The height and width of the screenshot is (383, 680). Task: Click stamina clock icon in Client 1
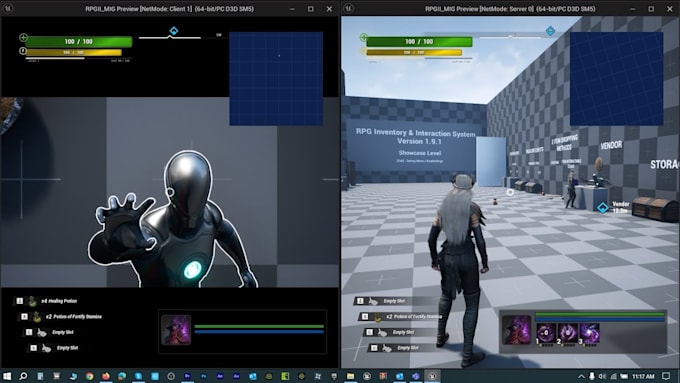tap(23, 51)
